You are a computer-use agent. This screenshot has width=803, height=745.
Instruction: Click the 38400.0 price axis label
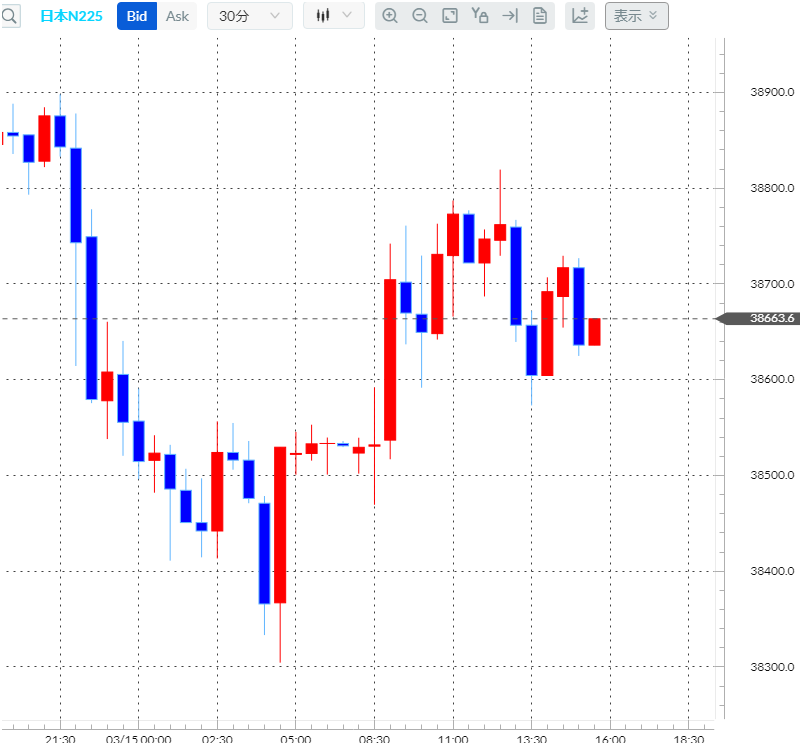point(772,570)
